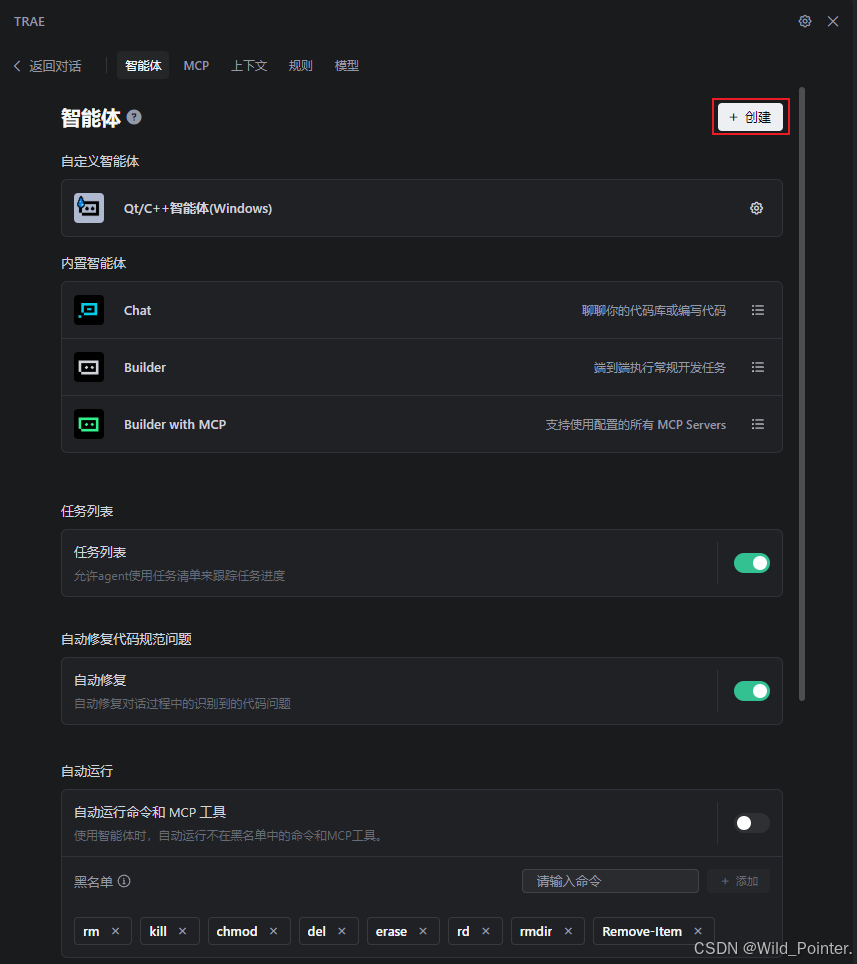Open the tool list icon for Chat

(x=757, y=310)
